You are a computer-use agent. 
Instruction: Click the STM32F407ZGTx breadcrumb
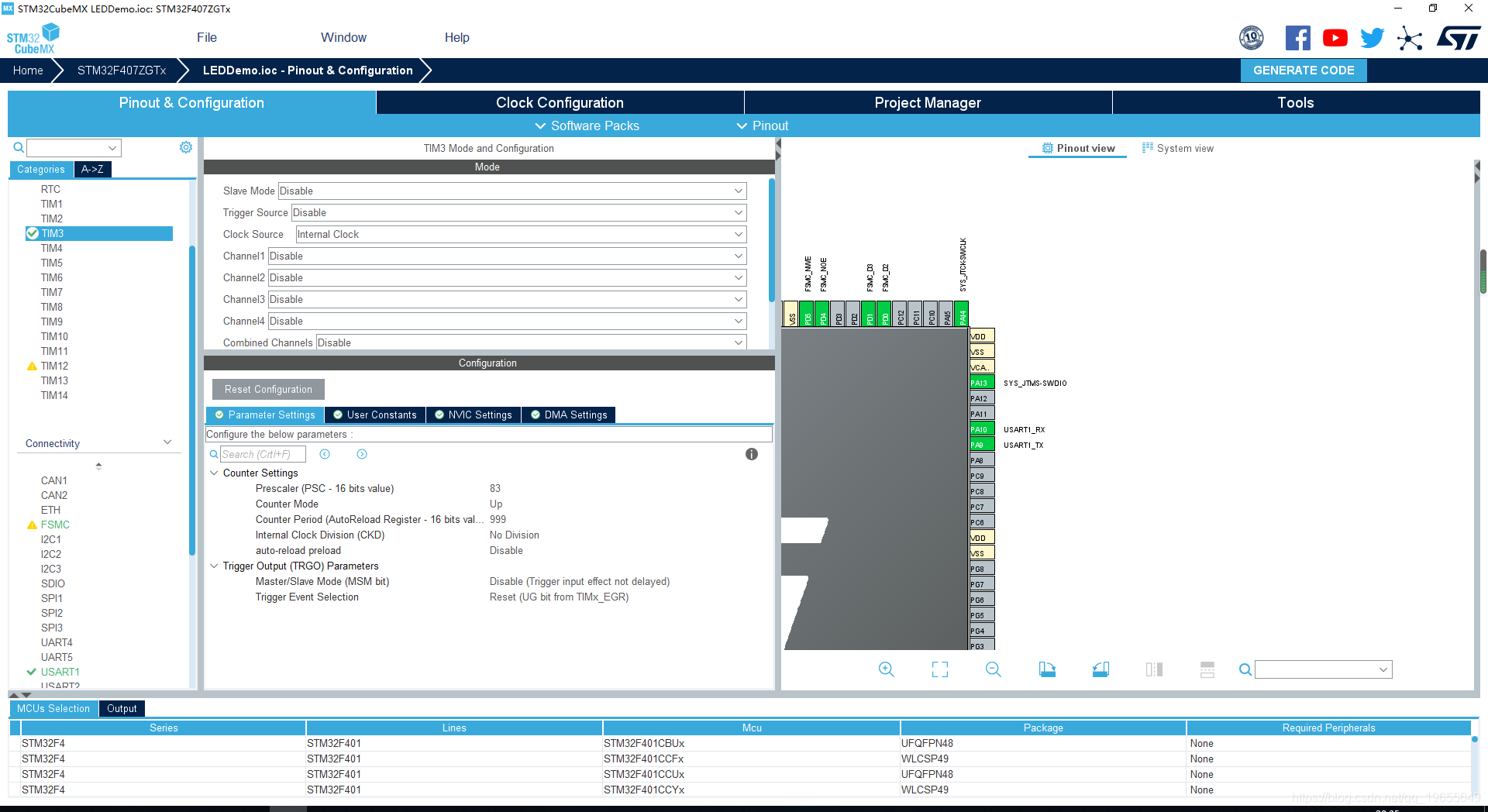122,70
